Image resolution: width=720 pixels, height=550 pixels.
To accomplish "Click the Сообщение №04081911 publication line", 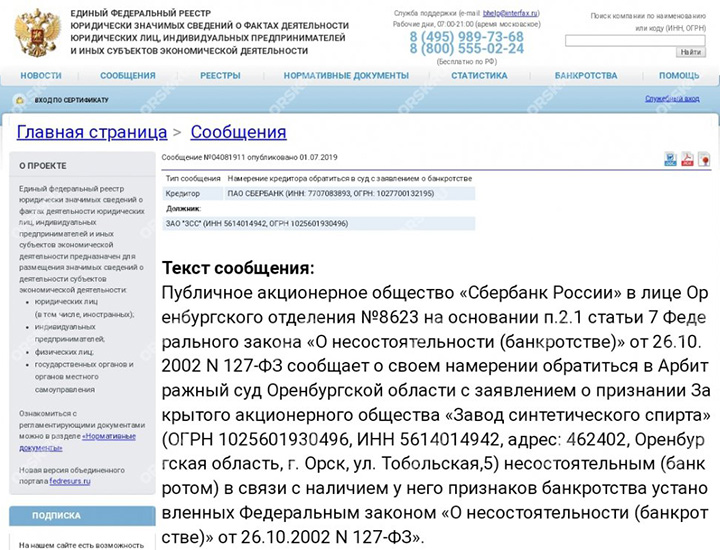I will click(x=249, y=157).
